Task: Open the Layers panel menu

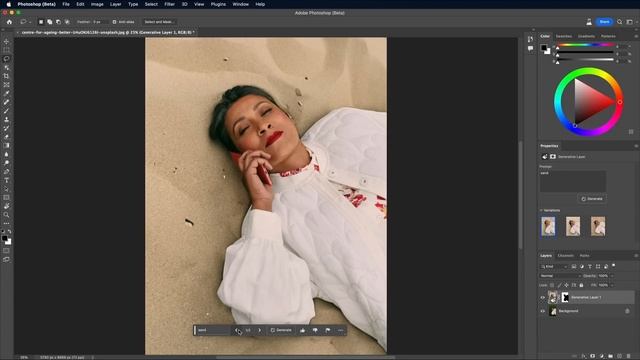Action: pyautogui.click(x=636, y=256)
